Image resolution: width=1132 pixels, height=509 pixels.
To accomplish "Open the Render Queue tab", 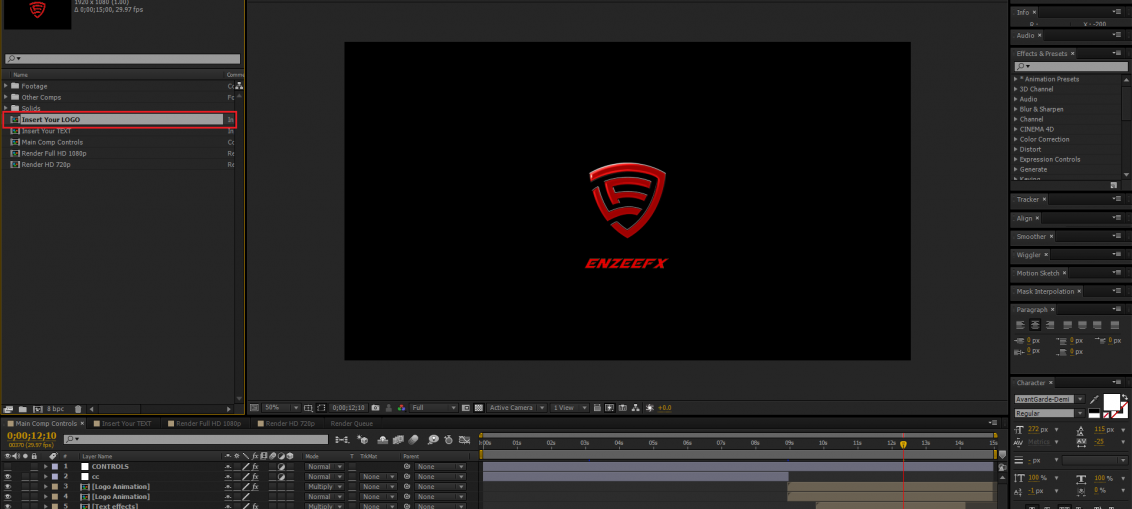I will click(352, 424).
